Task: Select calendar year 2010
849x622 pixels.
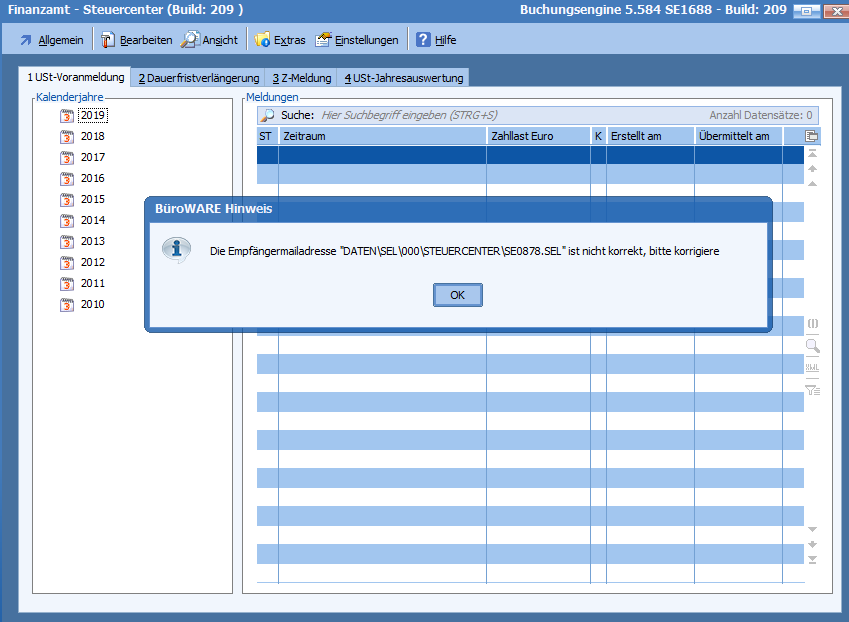Action: (x=92, y=304)
